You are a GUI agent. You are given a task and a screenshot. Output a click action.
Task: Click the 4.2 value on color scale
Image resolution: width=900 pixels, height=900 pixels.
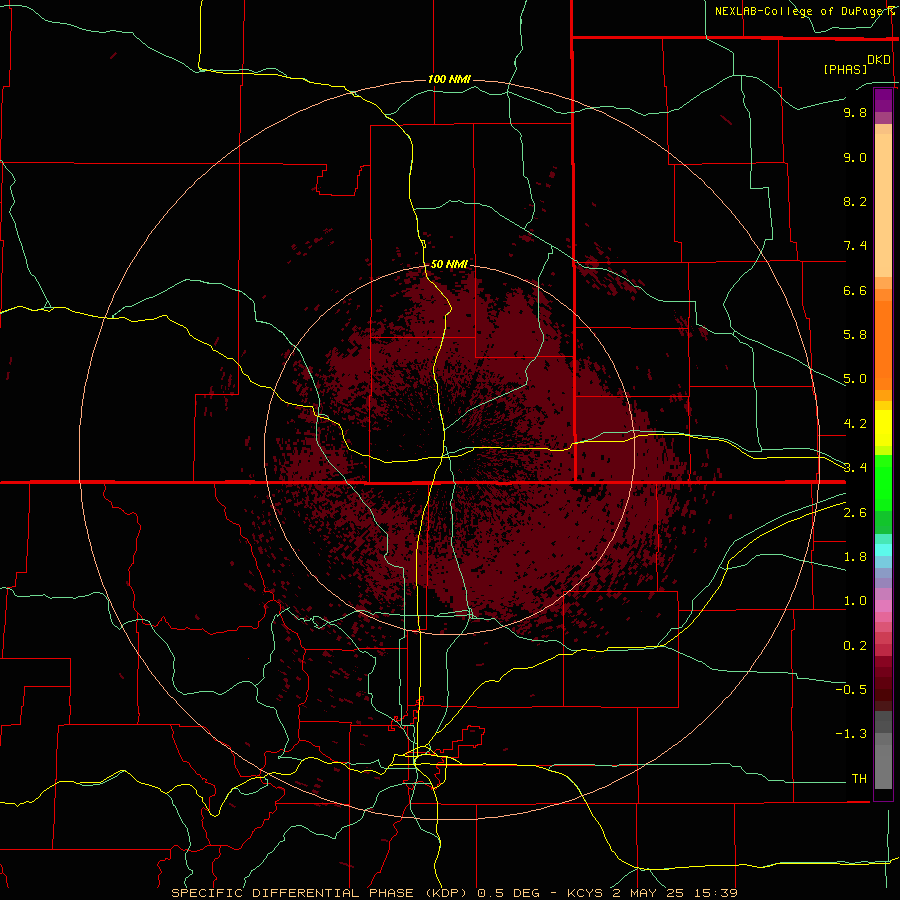pyautogui.click(x=855, y=424)
